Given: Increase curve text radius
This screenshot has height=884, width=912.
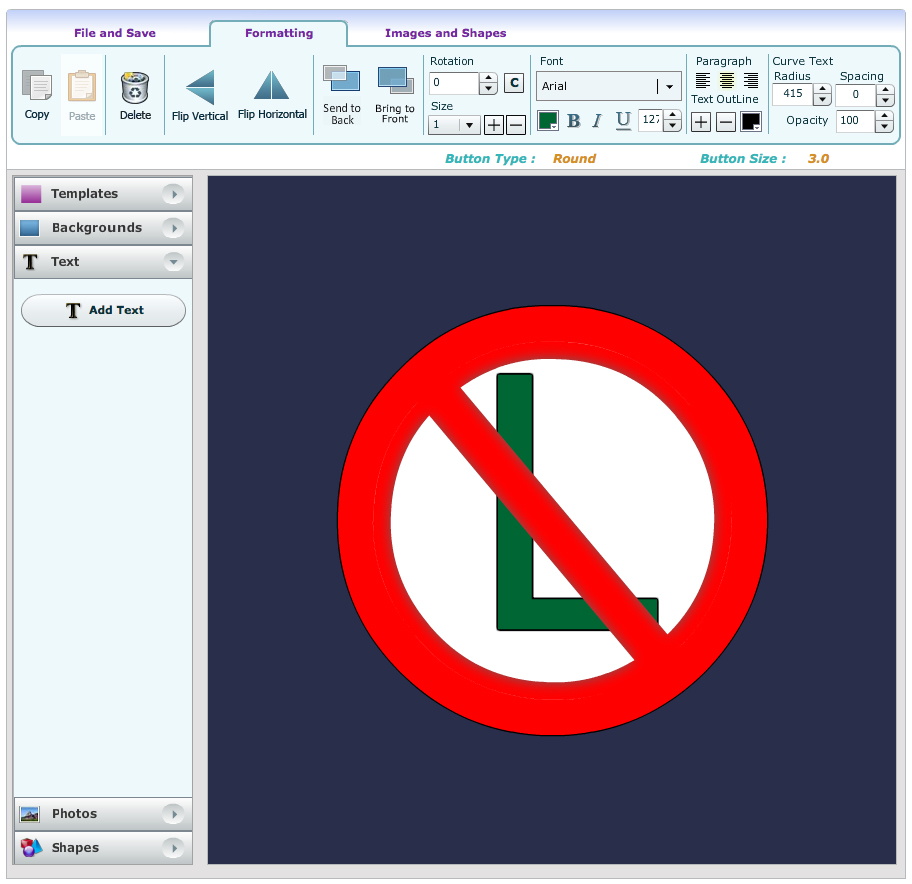Looking at the screenshot, I should point(822,88).
